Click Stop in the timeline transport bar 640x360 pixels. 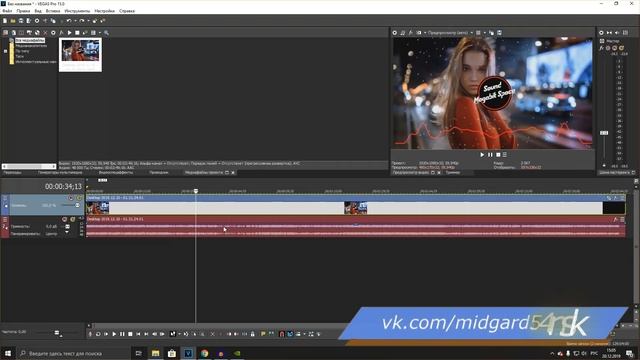(x=130, y=334)
